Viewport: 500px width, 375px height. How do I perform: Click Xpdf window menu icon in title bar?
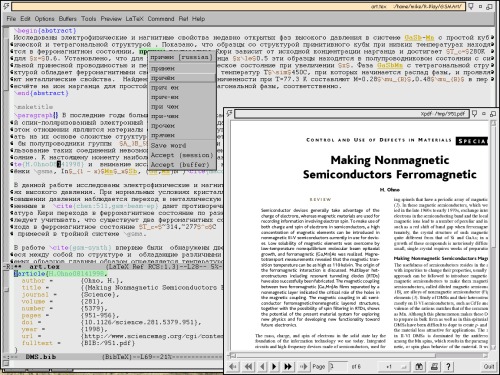click(229, 114)
